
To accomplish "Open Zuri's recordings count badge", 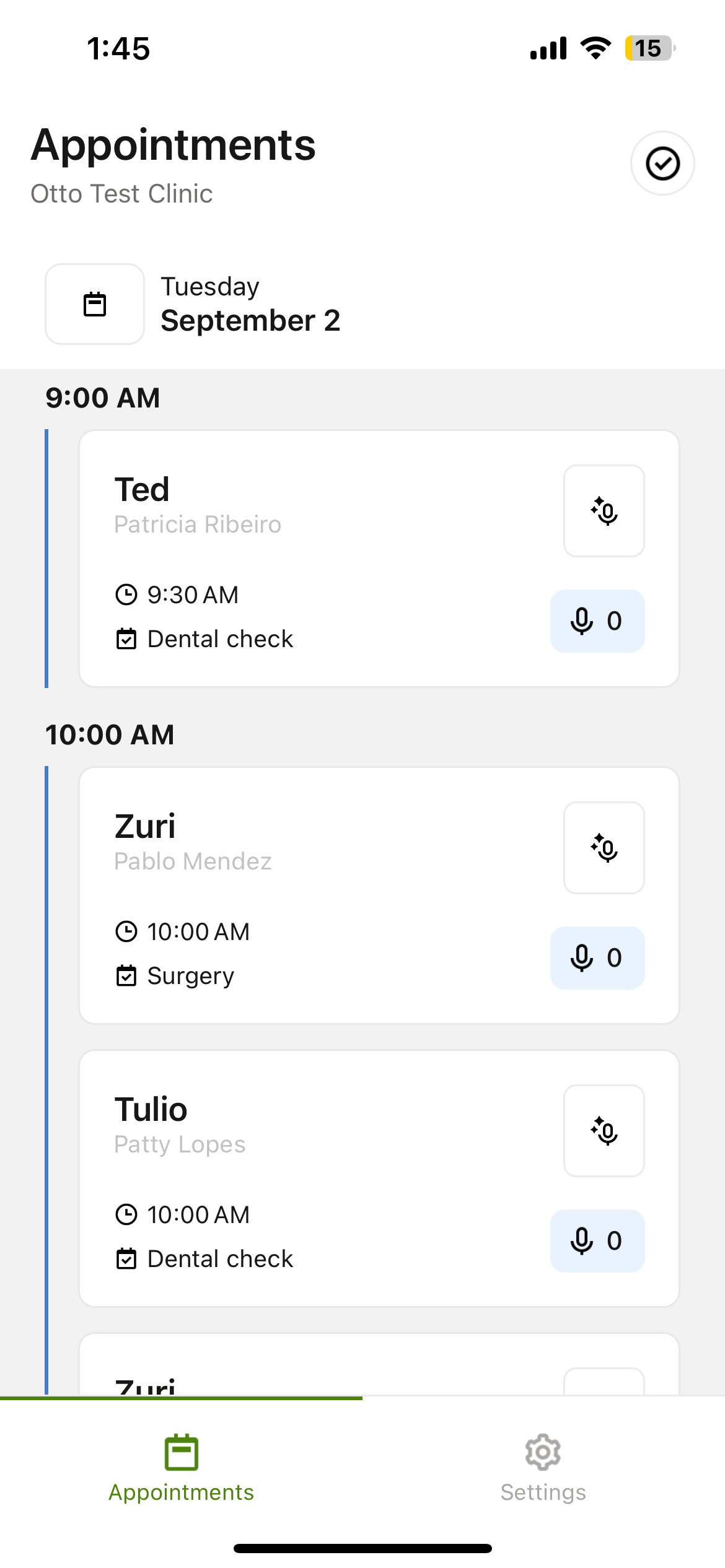I will 597,958.
